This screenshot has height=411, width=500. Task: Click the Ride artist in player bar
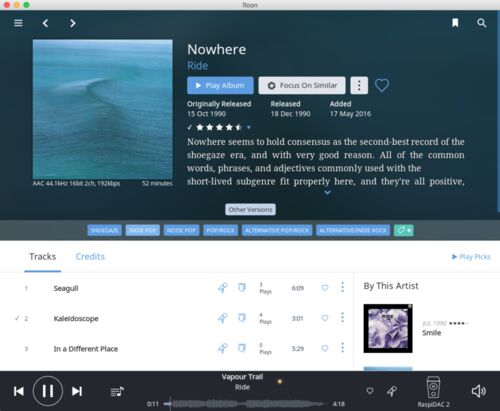(x=242, y=387)
